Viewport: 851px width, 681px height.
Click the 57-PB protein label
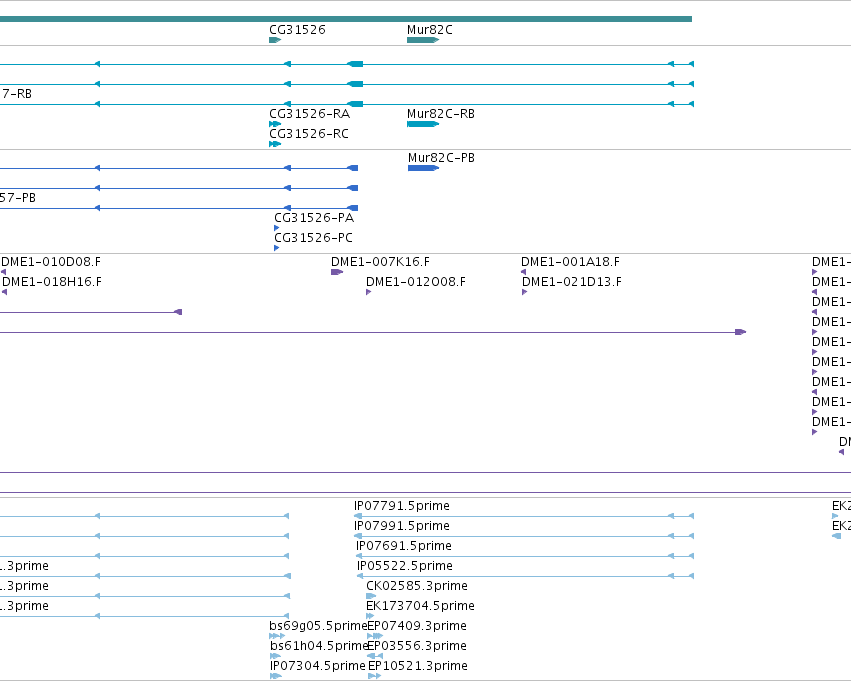[x=18, y=198]
